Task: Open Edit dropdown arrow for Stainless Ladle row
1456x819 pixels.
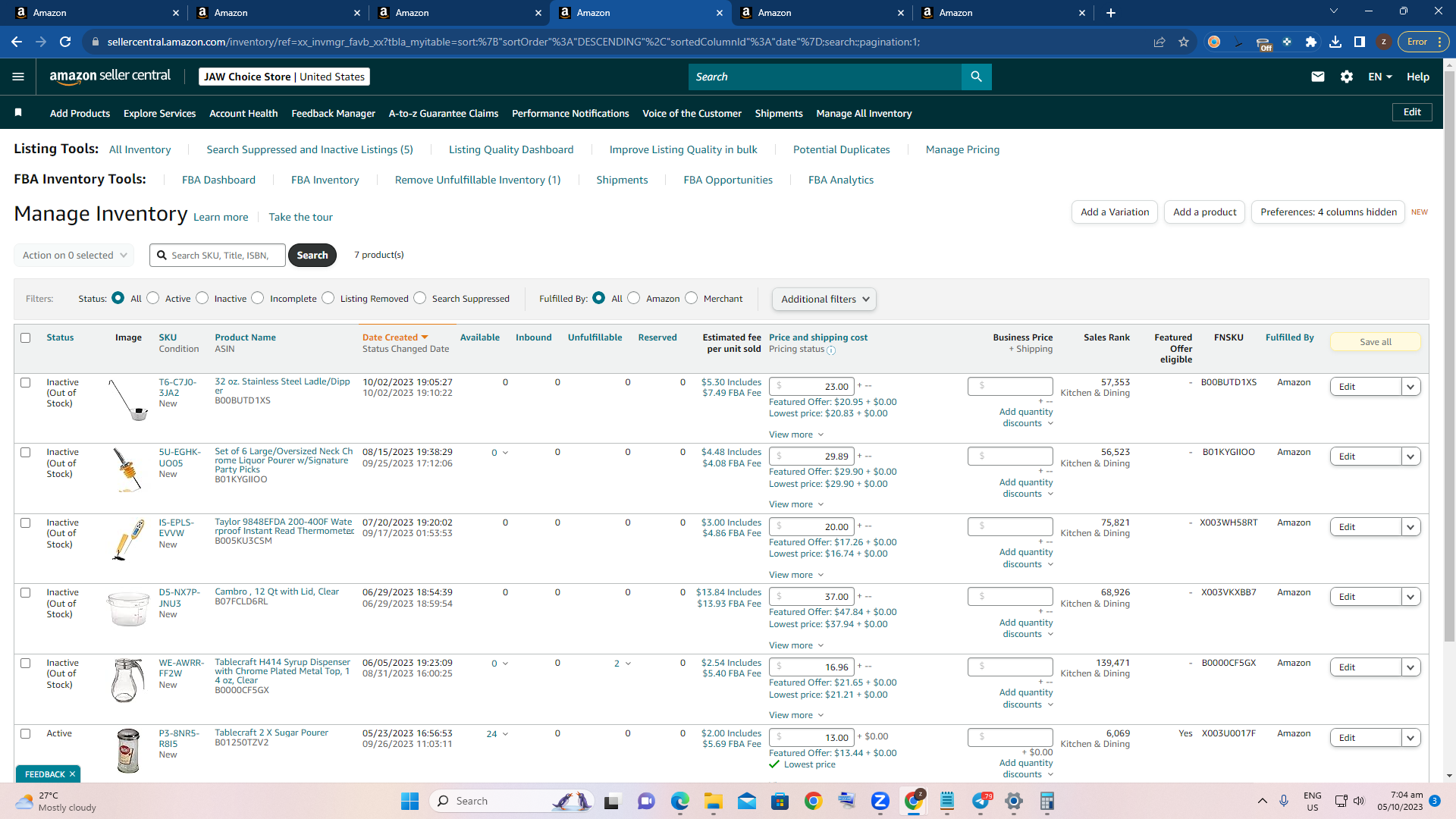Action: point(1410,387)
